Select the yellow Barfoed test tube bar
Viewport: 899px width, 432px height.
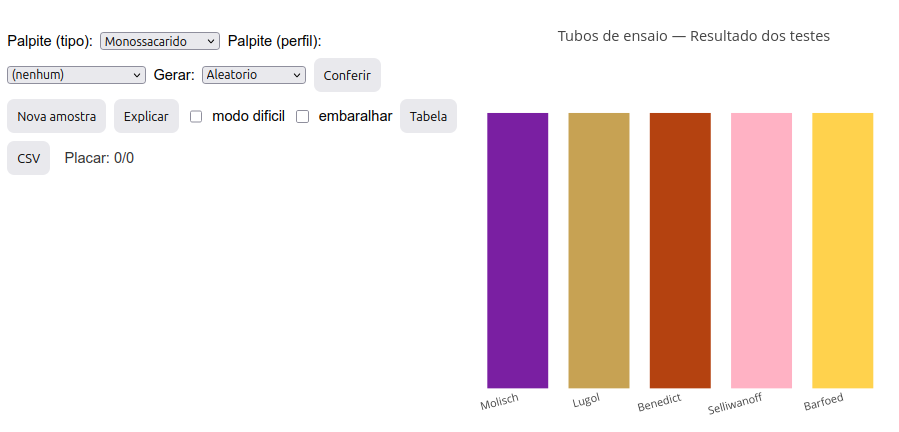tap(842, 250)
